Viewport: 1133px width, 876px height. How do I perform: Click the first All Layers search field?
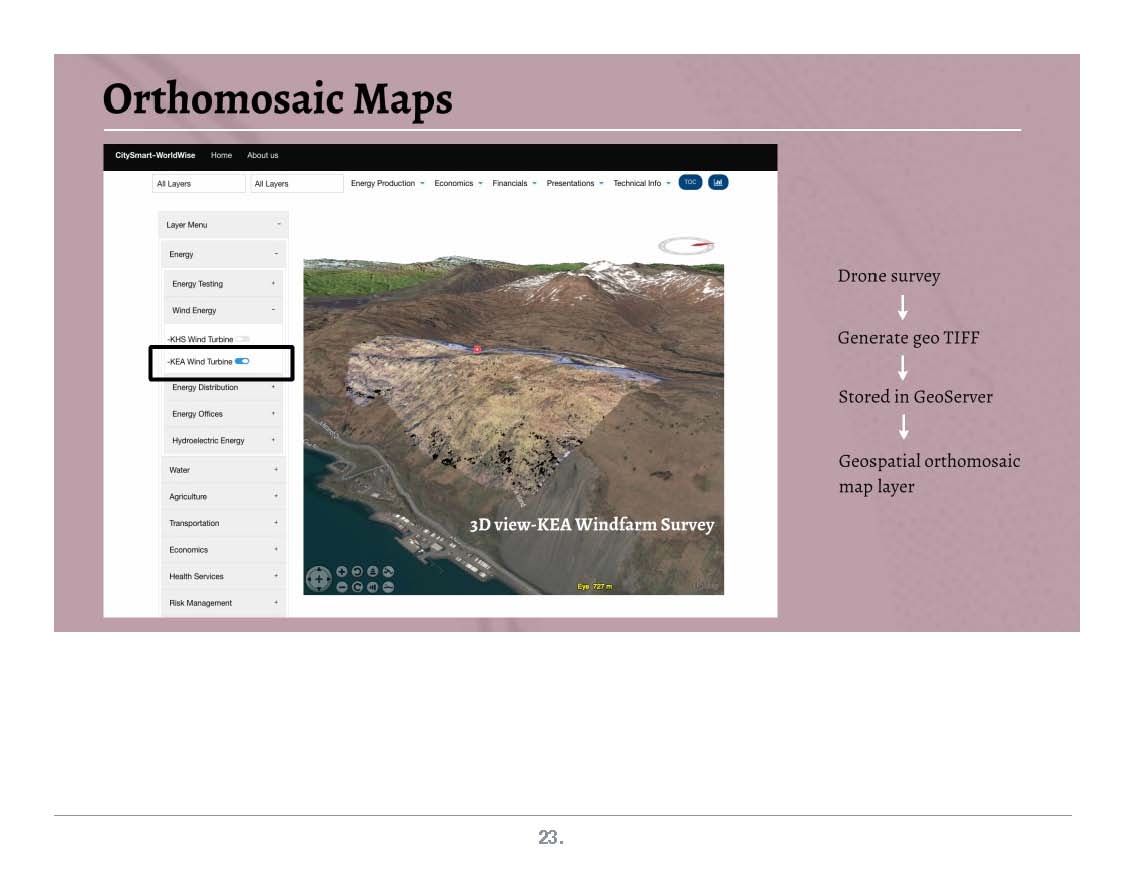click(x=198, y=184)
